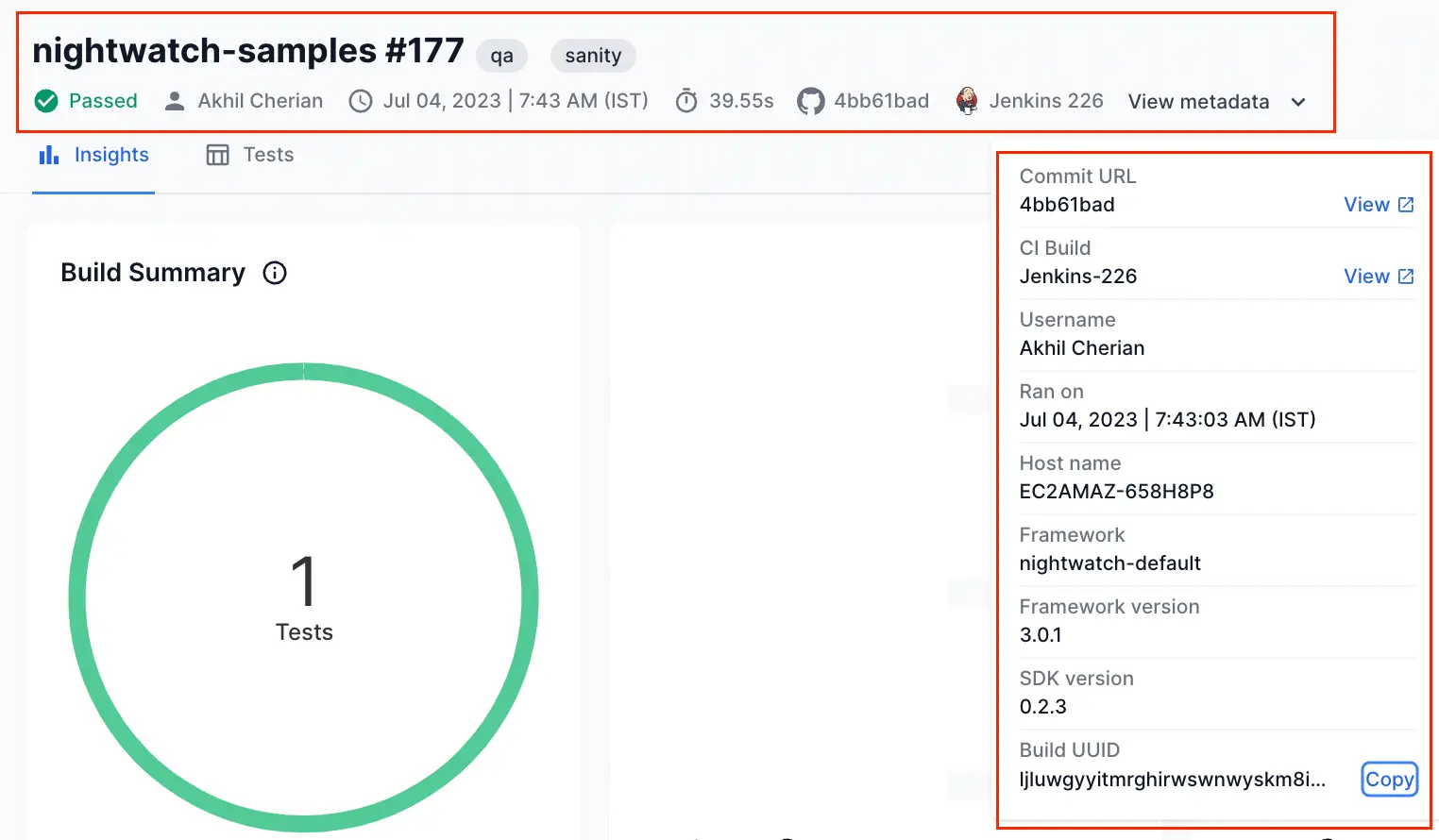This screenshot has width=1439, height=840.
Task: Switch to the Tests tab
Action: (250, 155)
